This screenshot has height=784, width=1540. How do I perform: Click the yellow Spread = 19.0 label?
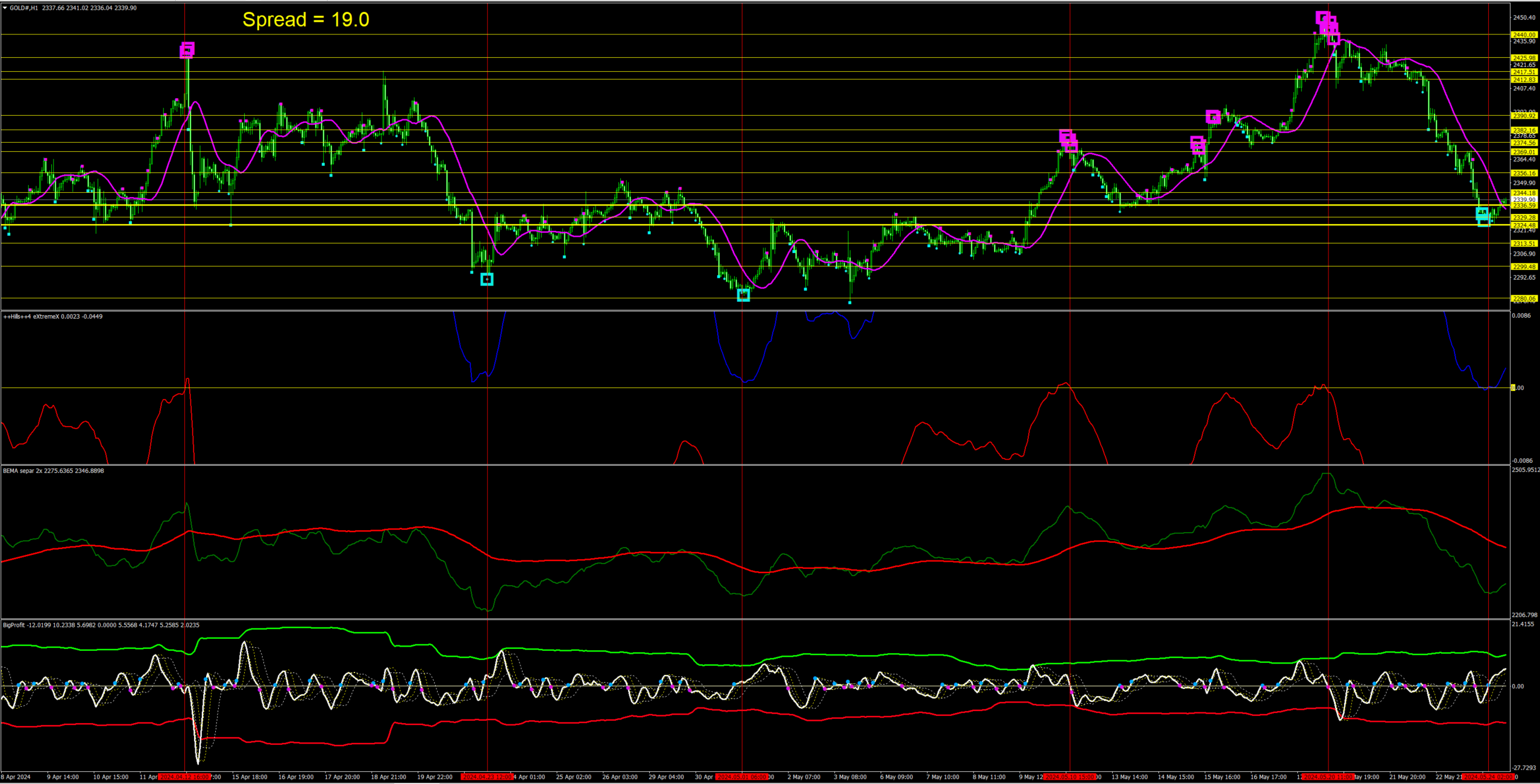[306, 20]
